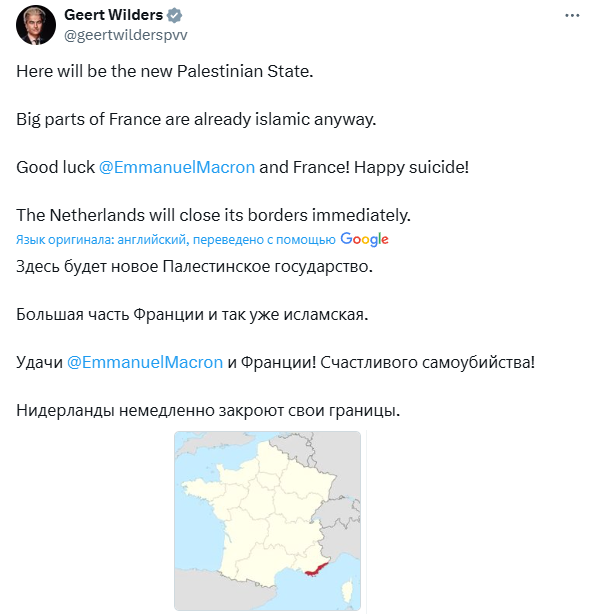The width and height of the screenshot is (614, 614).
Task: Click the 'Язык оригинала: английский' translation notice
Action: click(175, 239)
